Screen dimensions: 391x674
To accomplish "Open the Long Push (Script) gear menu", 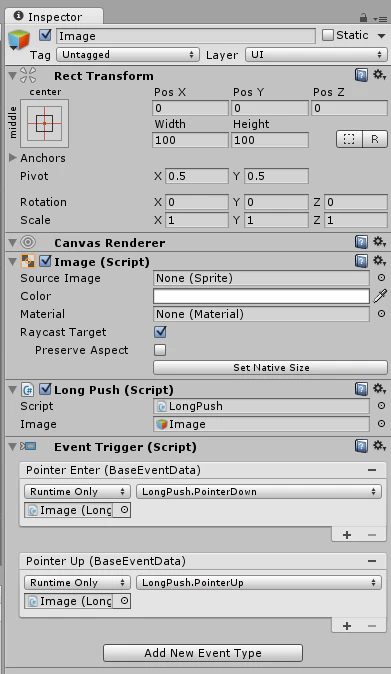I will [379, 389].
